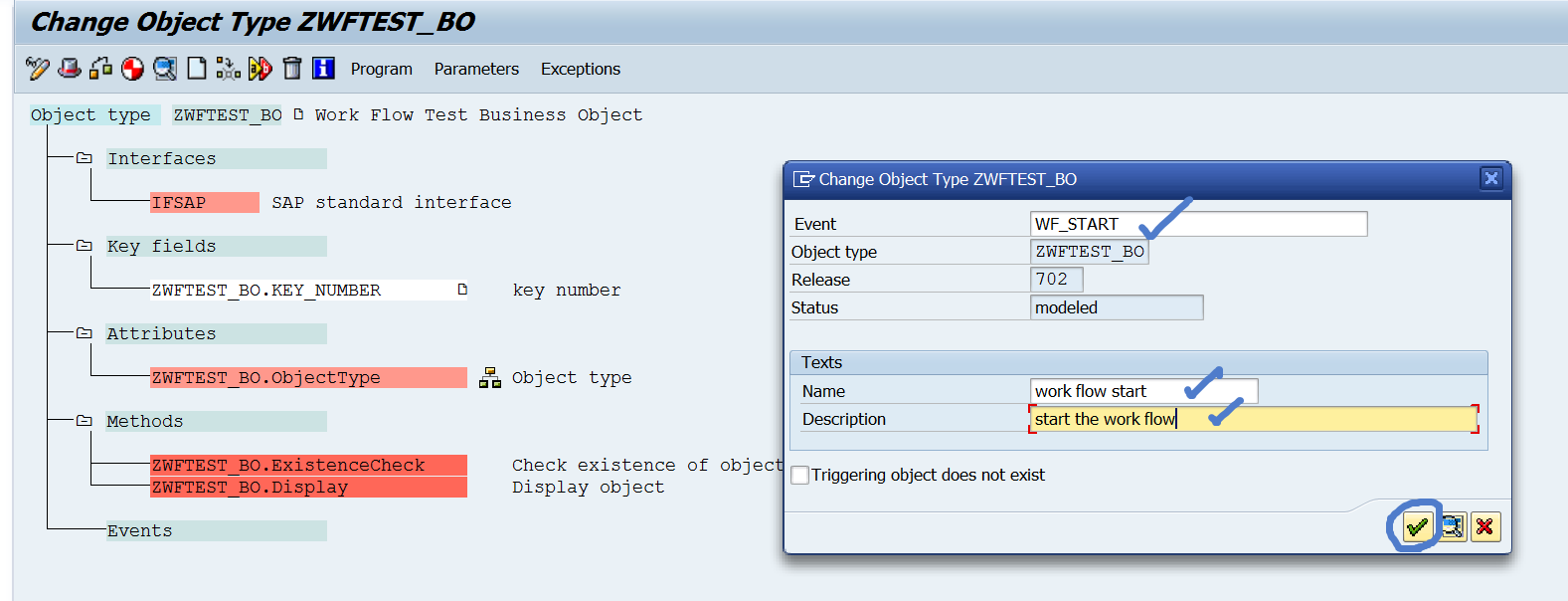Viewport: 1568px width, 601px height.
Task: Collapse the Attributes folder node
Action: [85, 333]
